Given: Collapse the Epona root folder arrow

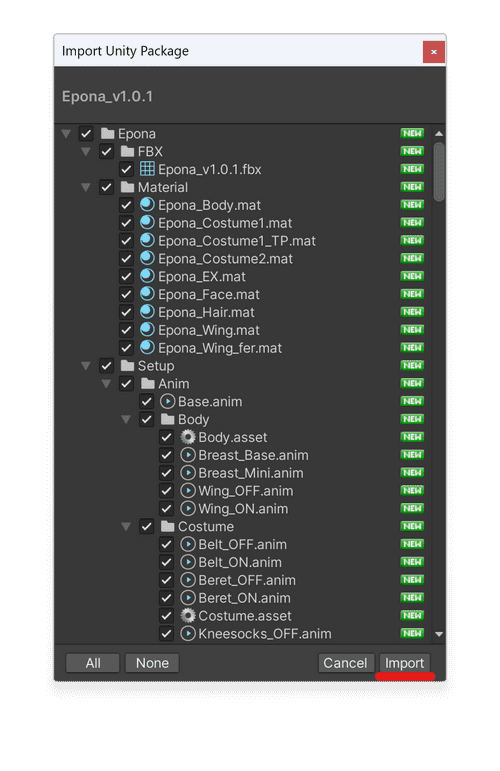Looking at the screenshot, I should [66, 134].
